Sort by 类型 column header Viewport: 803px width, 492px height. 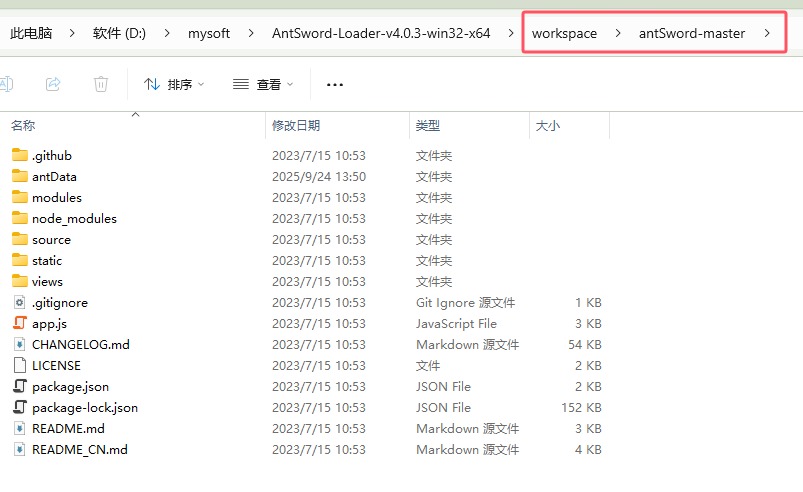tap(428, 125)
